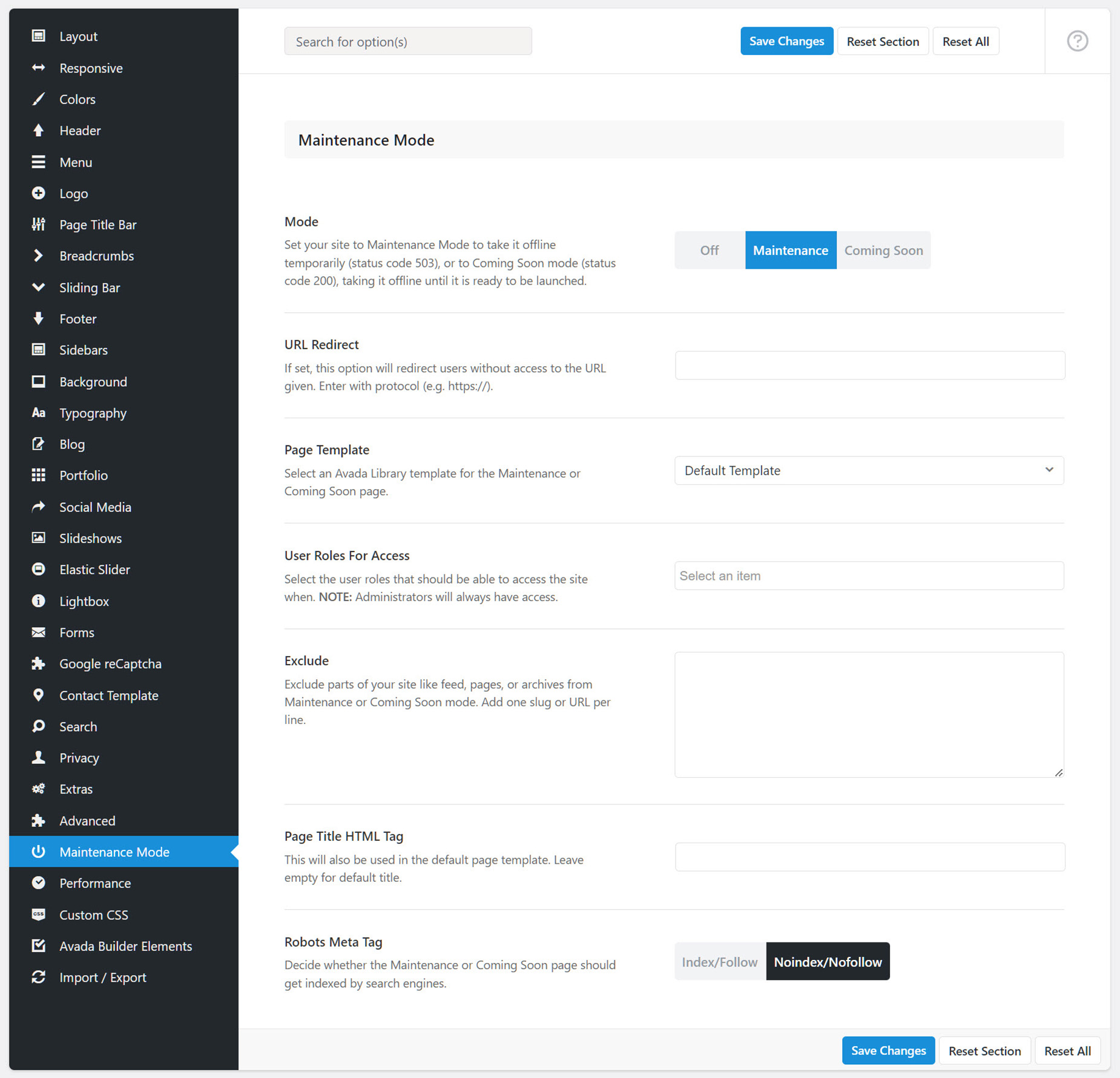This screenshot has width=1120, height=1078.
Task: Click the Maintenance Mode power icon
Action: pos(38,852)
